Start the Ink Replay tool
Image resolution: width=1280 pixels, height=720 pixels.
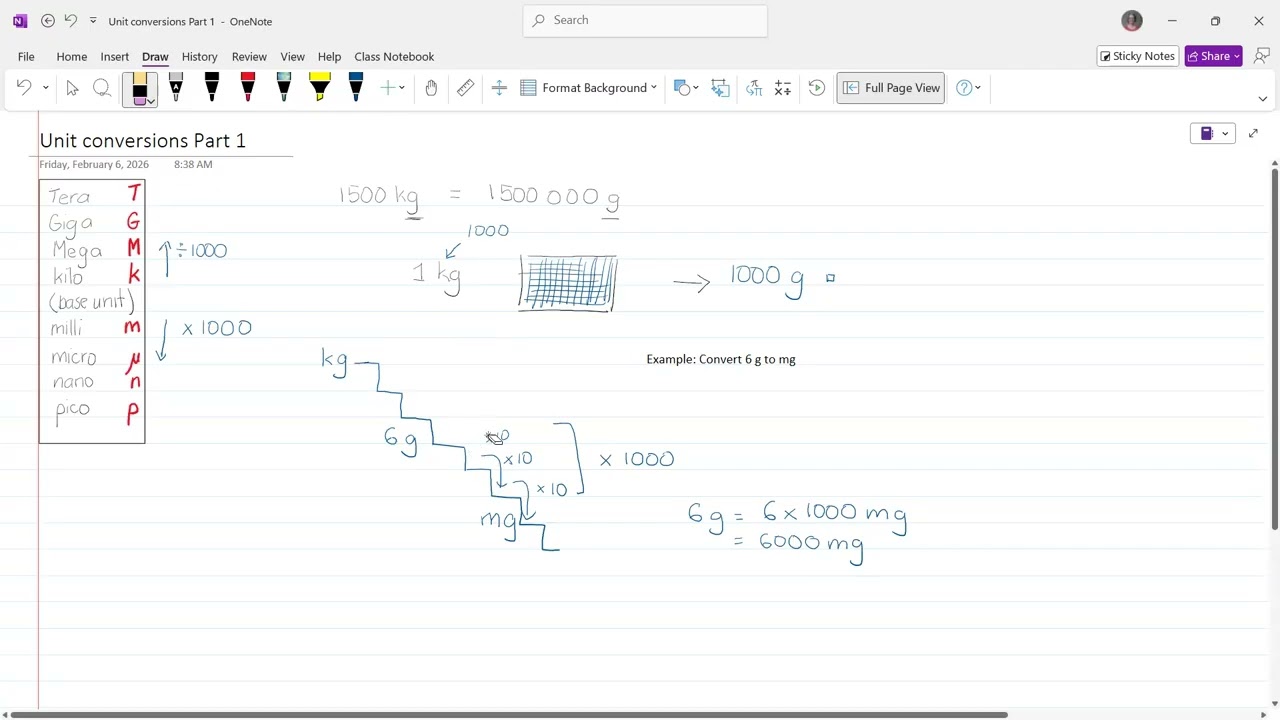point(817,88)
